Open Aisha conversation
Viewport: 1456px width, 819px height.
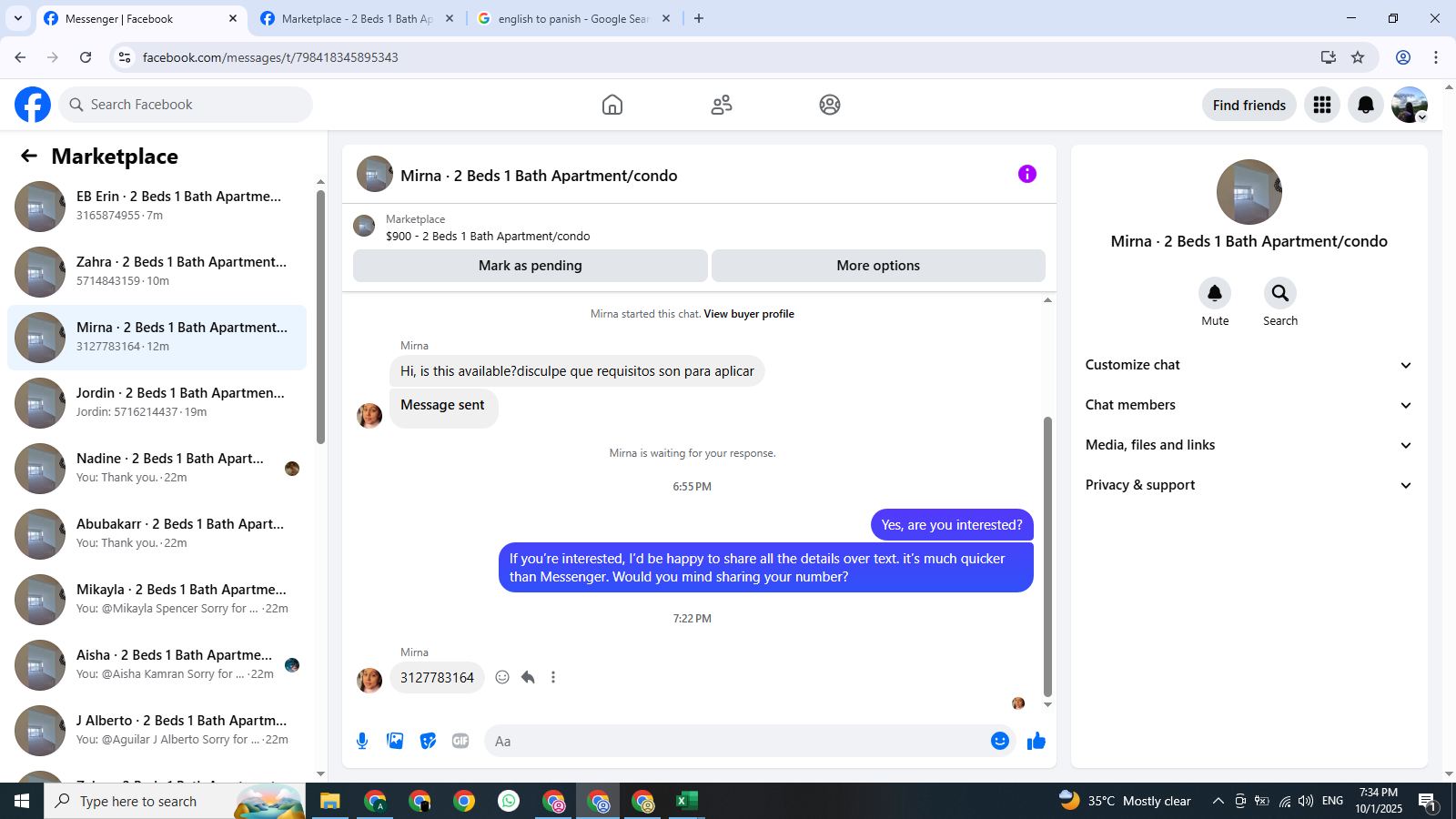(157, 665)
